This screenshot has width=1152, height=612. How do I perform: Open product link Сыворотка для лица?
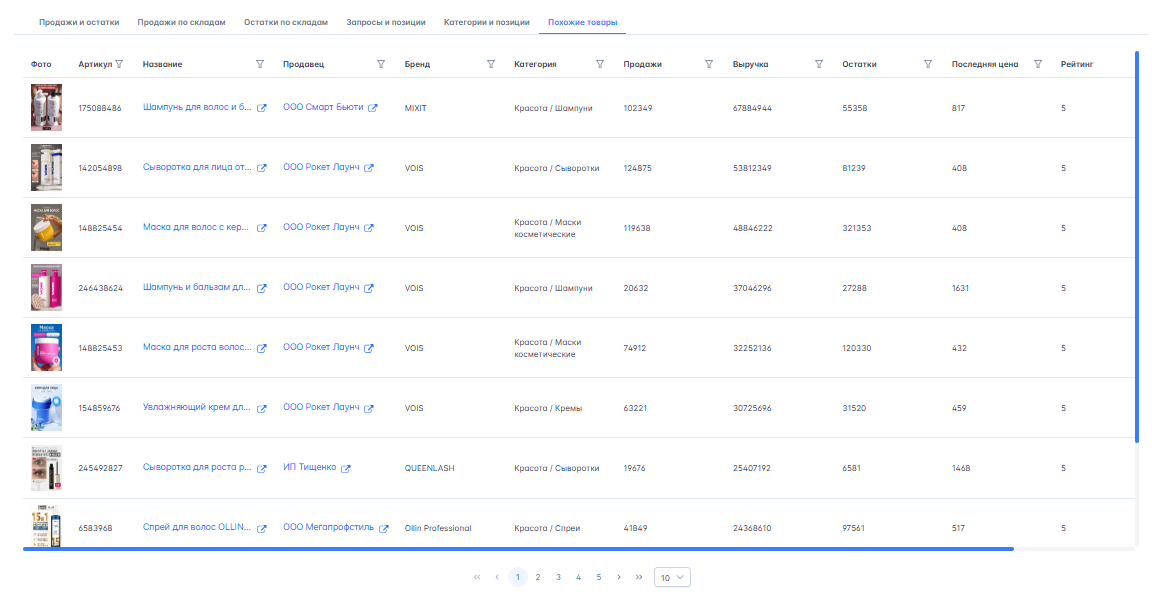(x=197, y=167)
